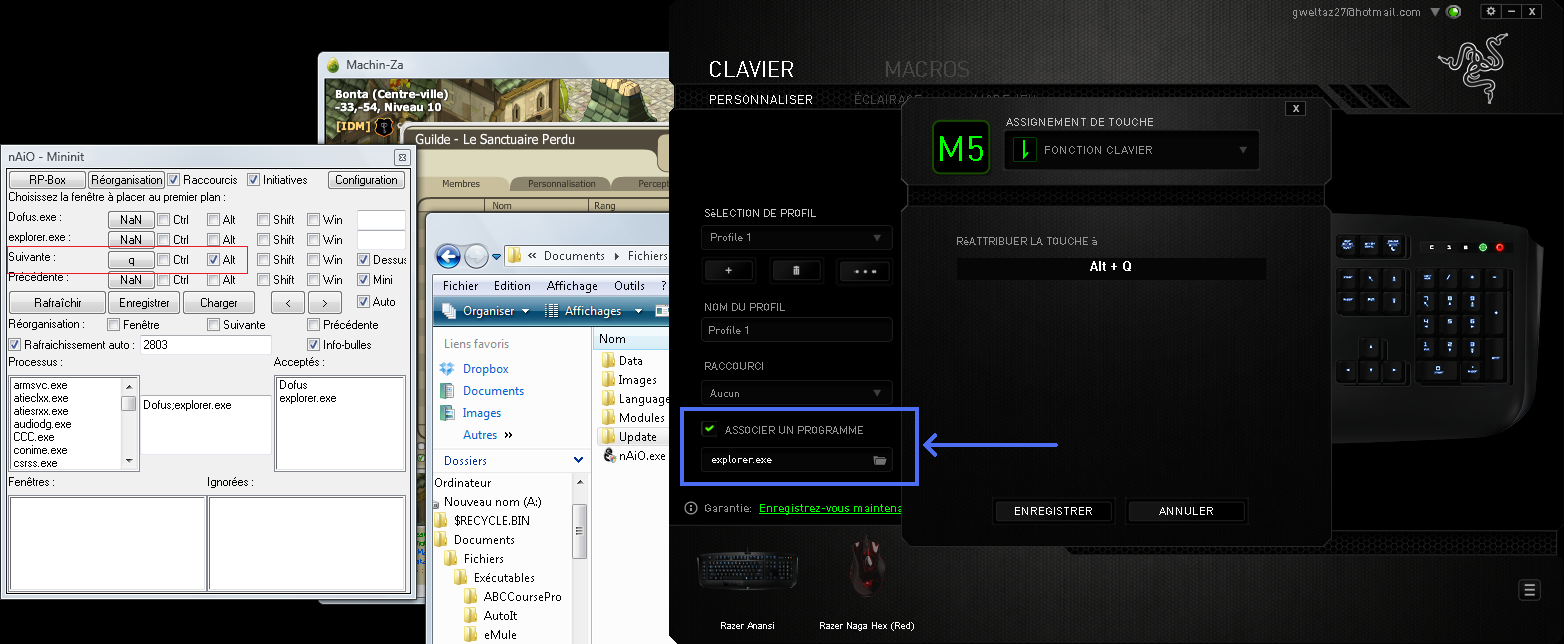1564x644 pixels.
Task: Click Enregistrer in the Razer dialog
Action: coord(1054,511)
